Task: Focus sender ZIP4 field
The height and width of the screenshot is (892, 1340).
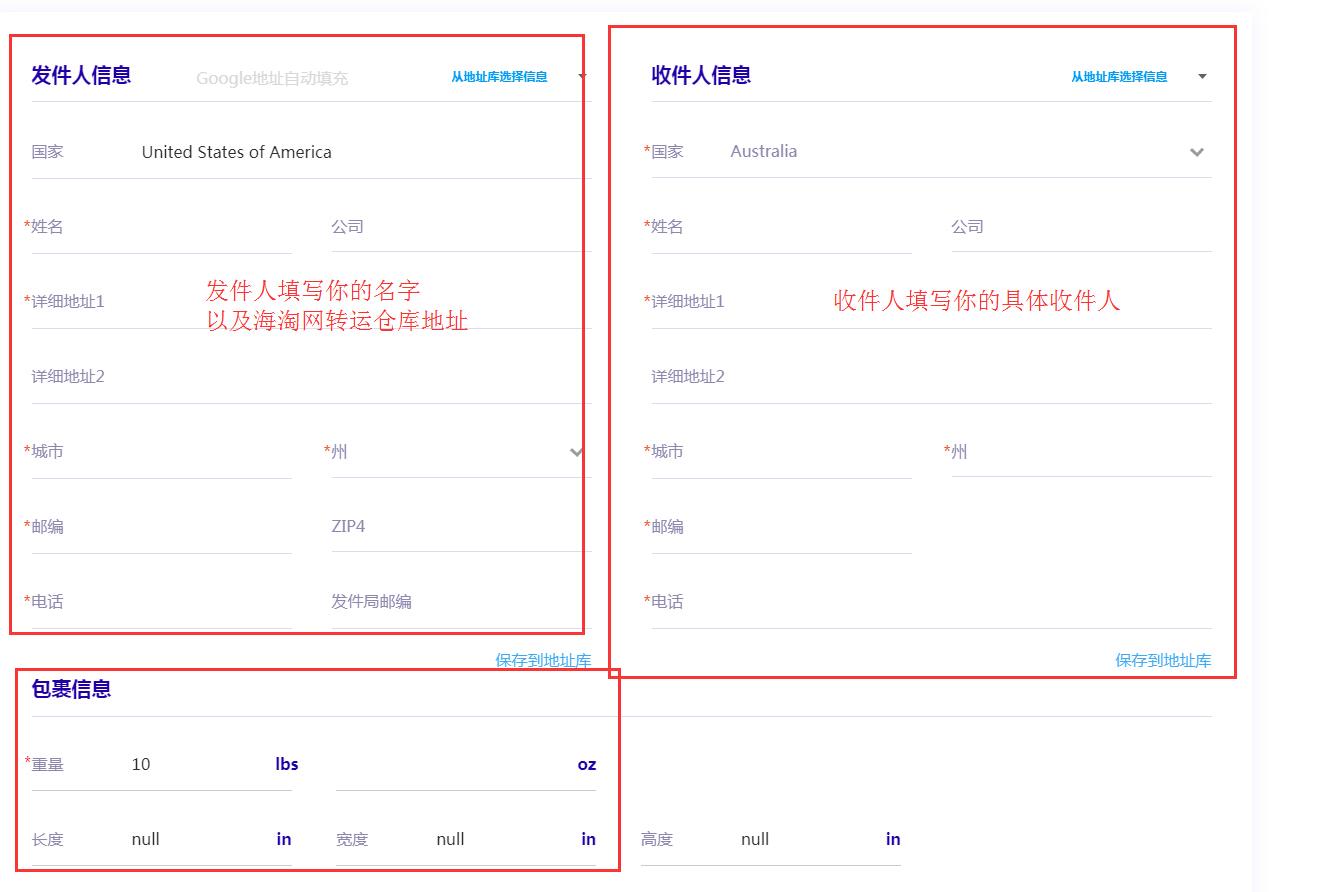Action: tap(462, 527)
